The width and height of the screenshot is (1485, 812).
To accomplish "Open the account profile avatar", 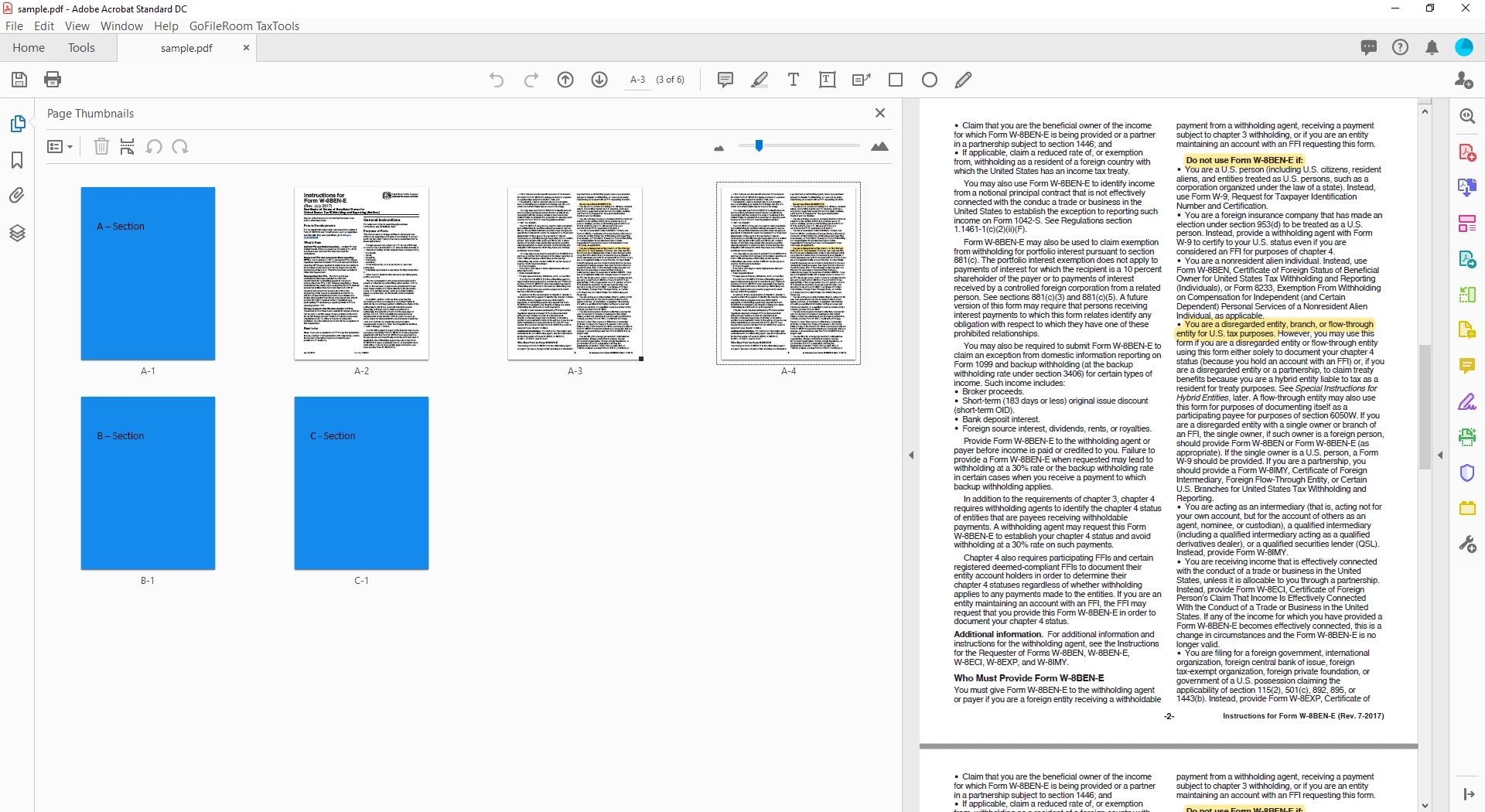I will (x=1464, y=47).
